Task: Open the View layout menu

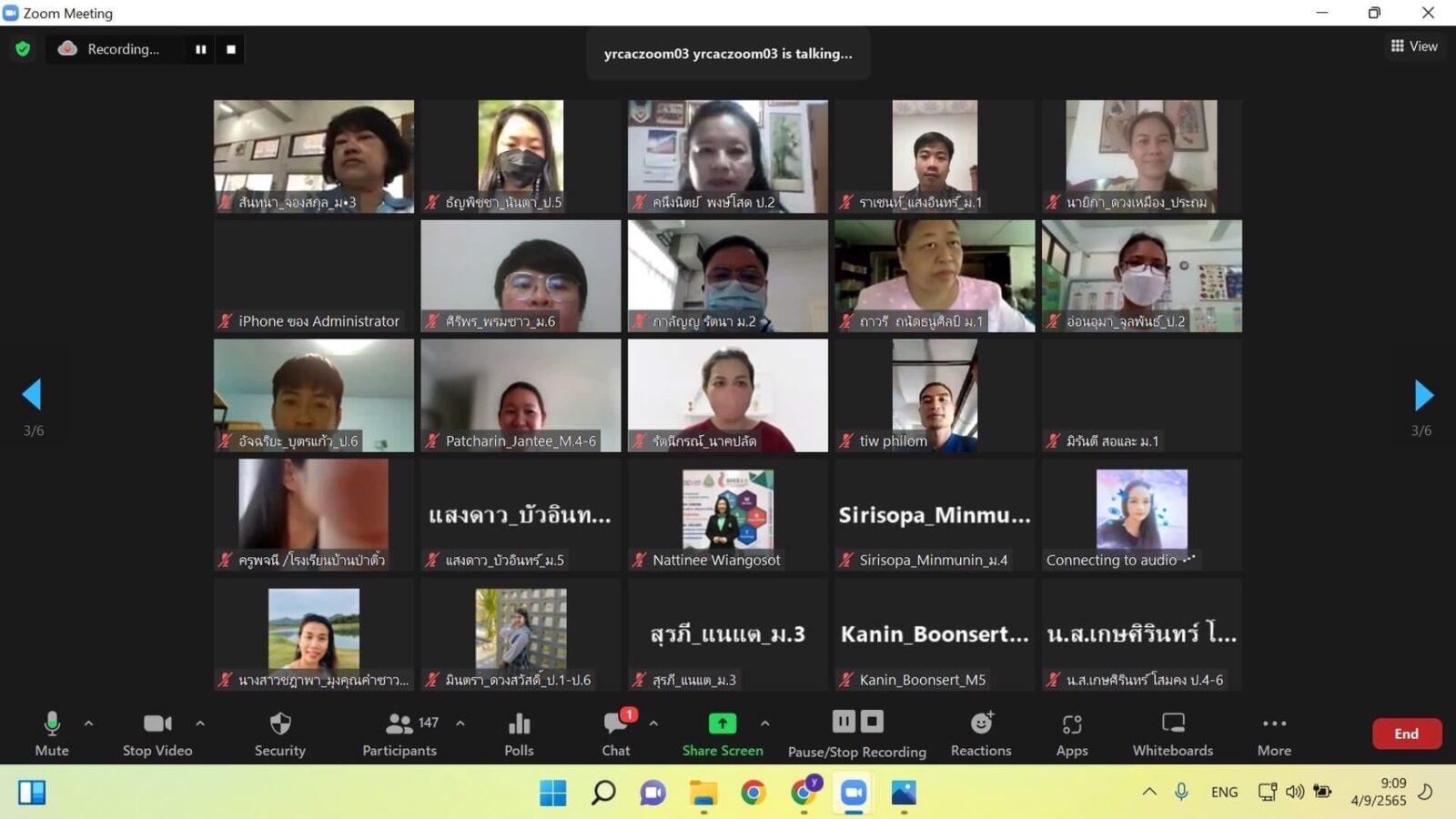Action: (1414, 46)
